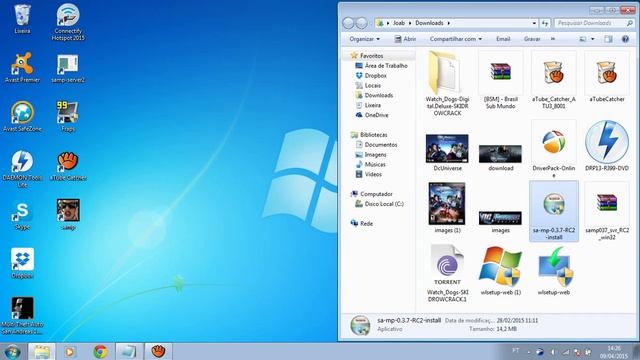Click the Pesquisar Downloads search box
The image size is (640, 360).
[594, 23]
